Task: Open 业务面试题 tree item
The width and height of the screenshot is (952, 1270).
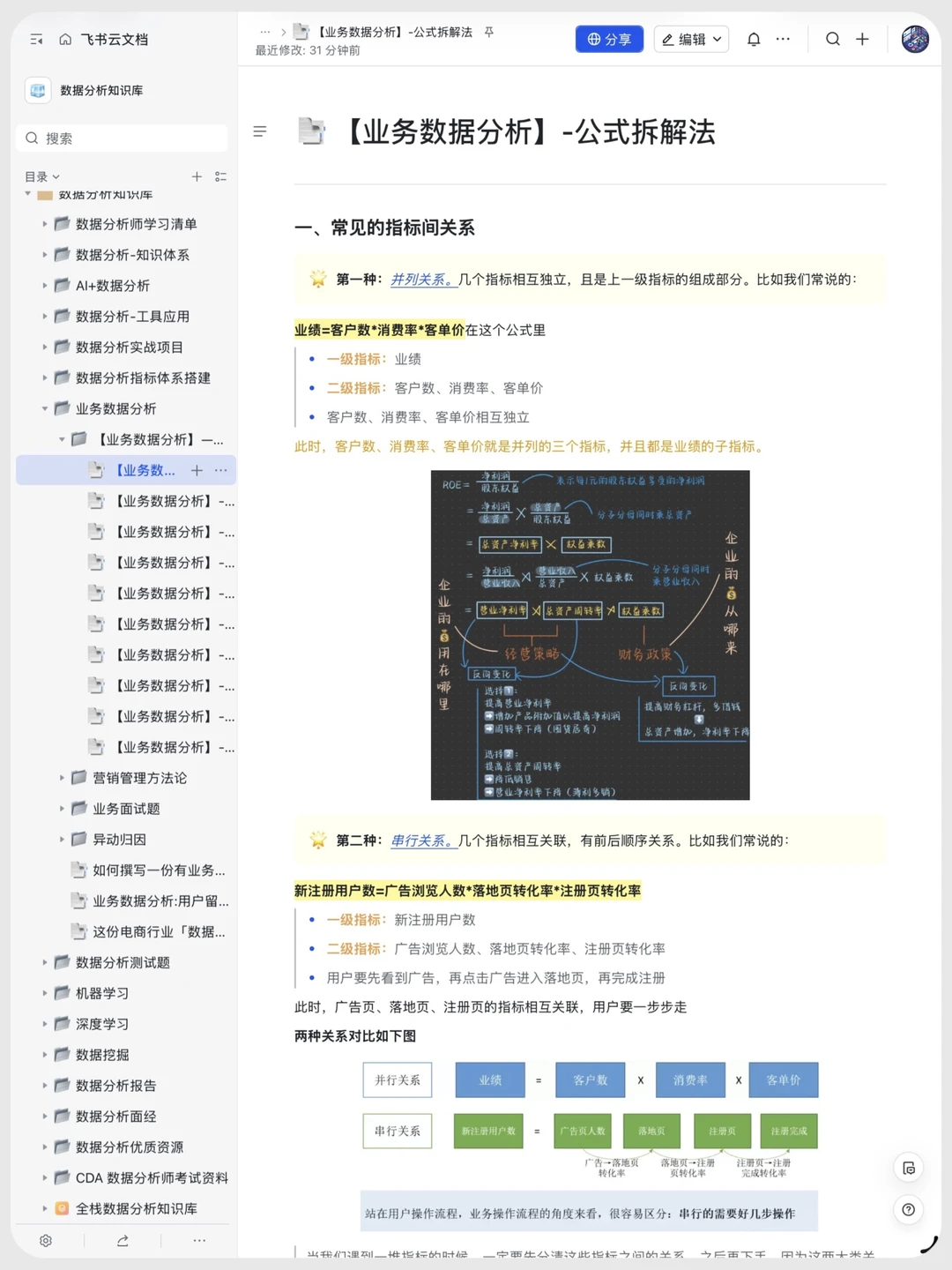Action: point(126,809)
